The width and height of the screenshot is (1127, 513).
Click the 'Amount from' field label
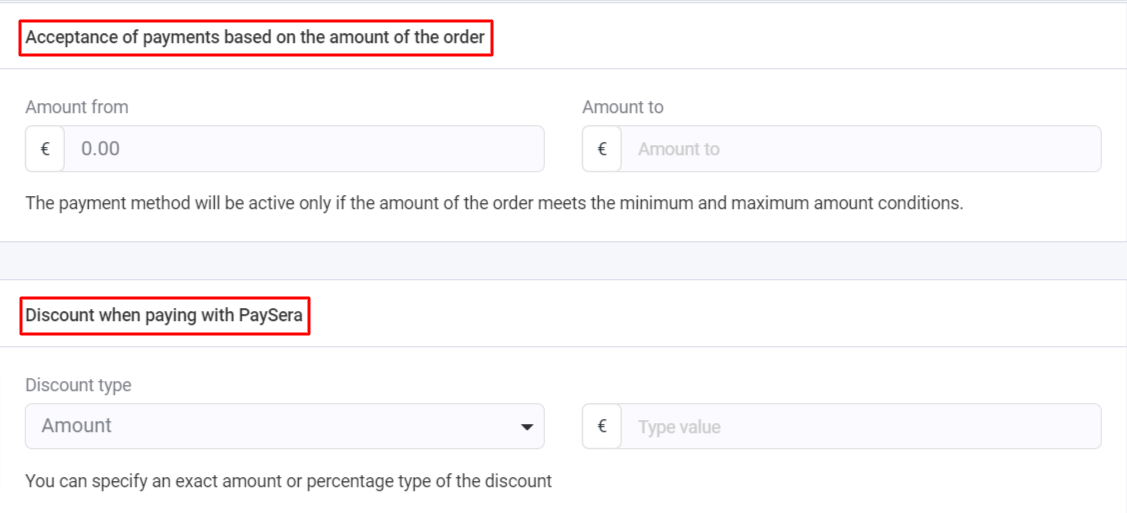[77, 107]
